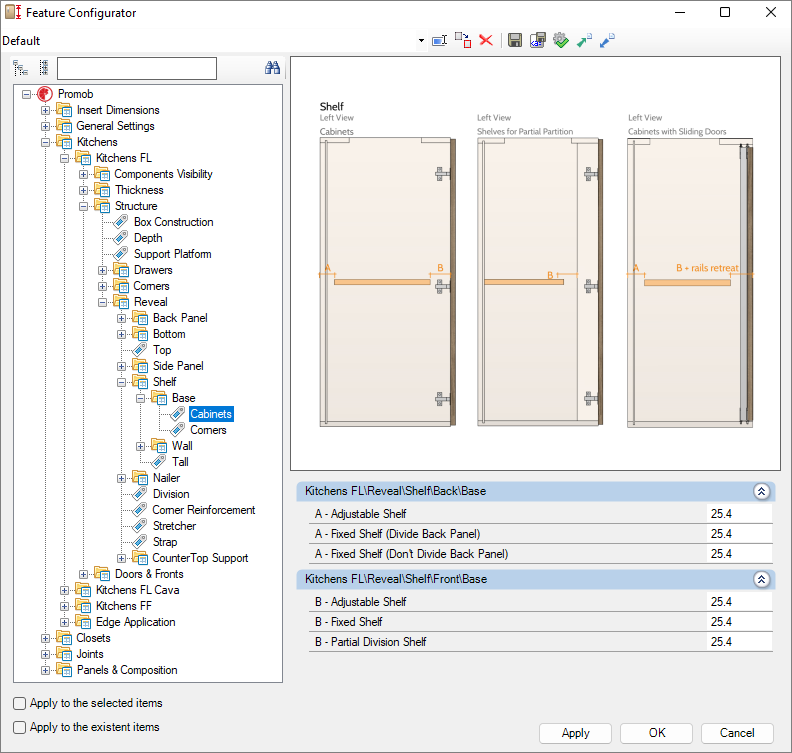Click the binoculars search icon
The width and height of the screenshot is (792, 753).
coord(272,68)
